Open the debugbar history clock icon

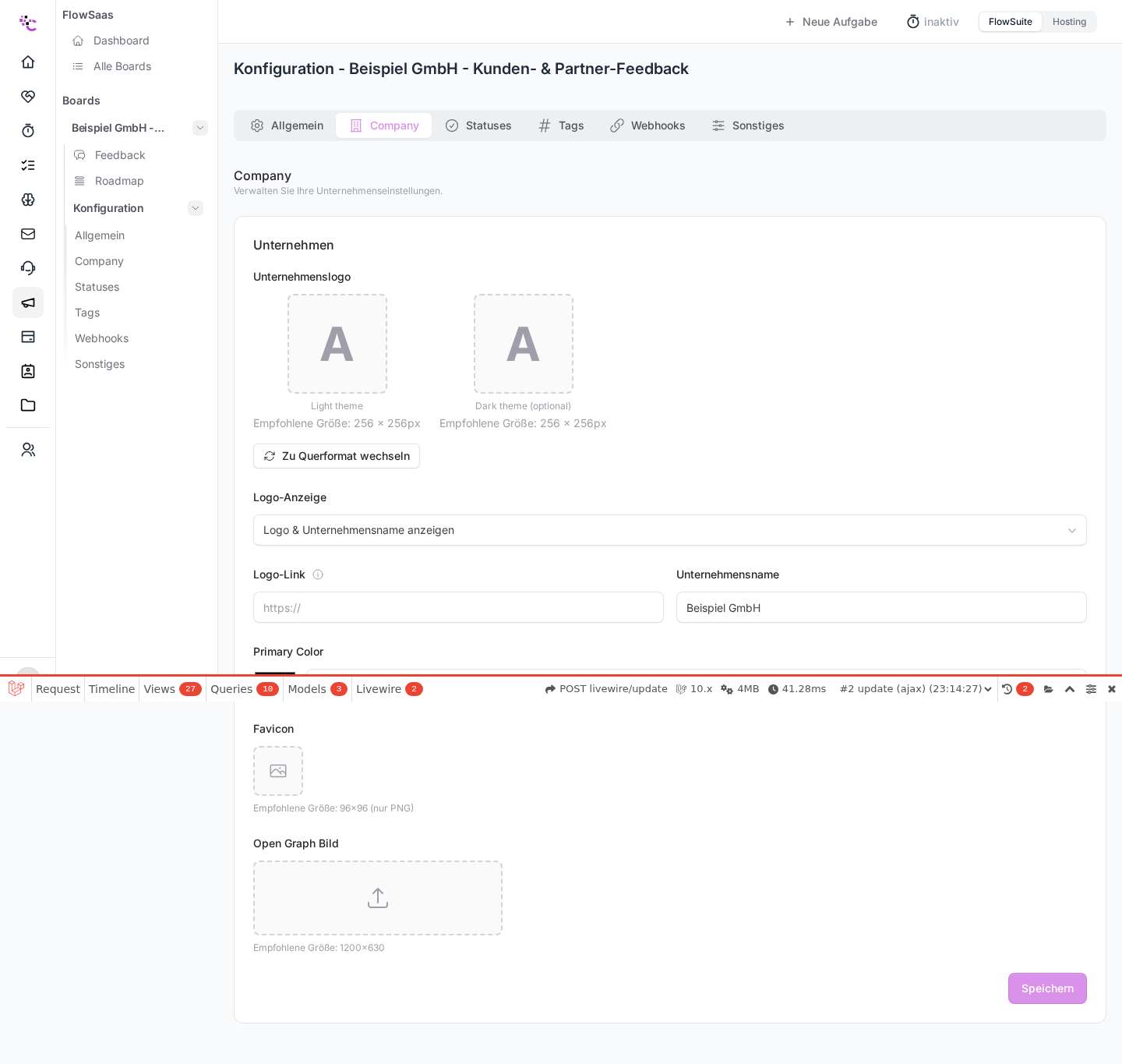pos(1007,689)
